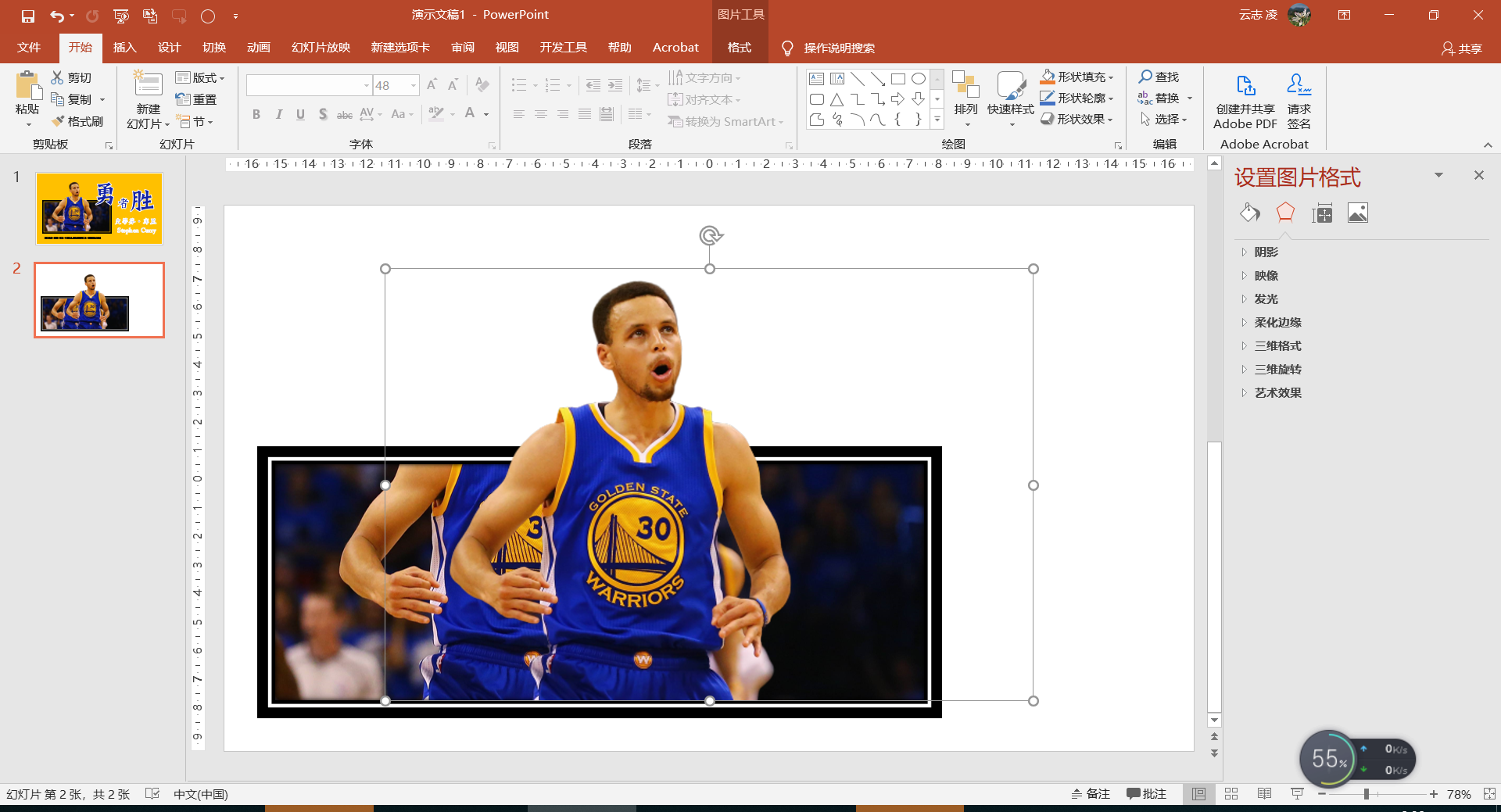Open the Acrobat ribbon tab
Image resolution: width=1501 pixels, height=812 pixels.
675,48
